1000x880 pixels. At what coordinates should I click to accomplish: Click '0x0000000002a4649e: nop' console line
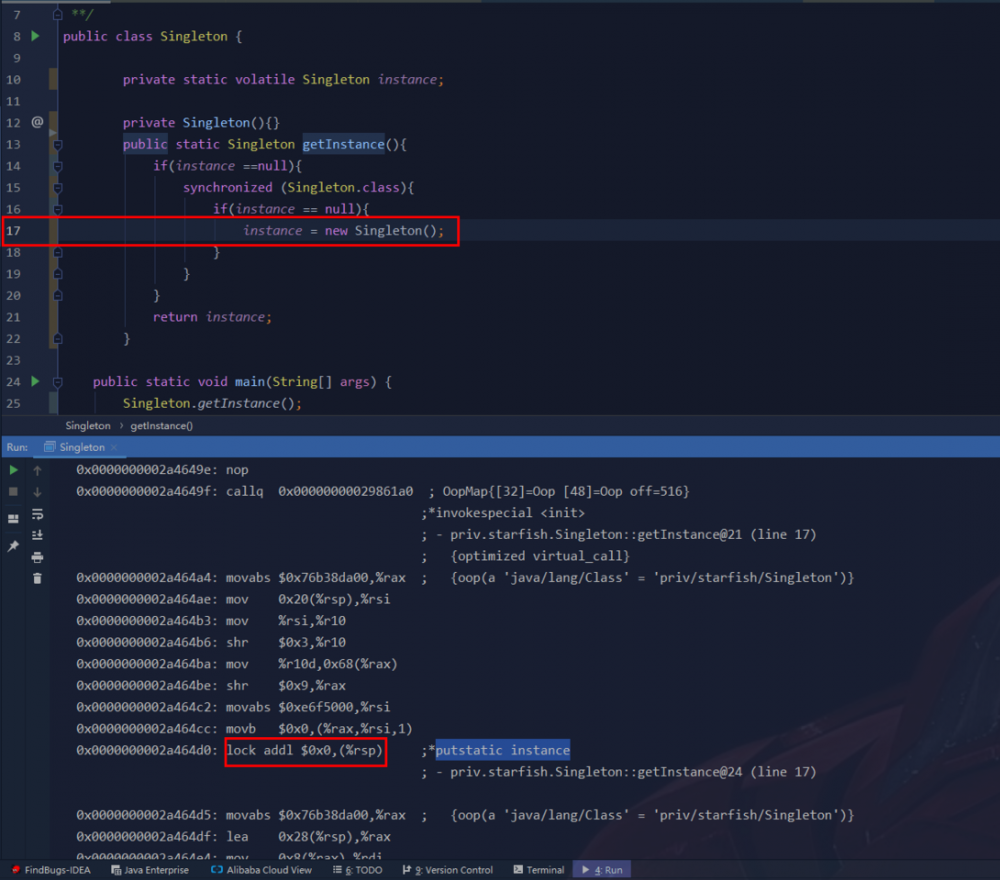[x=162, y=470]
